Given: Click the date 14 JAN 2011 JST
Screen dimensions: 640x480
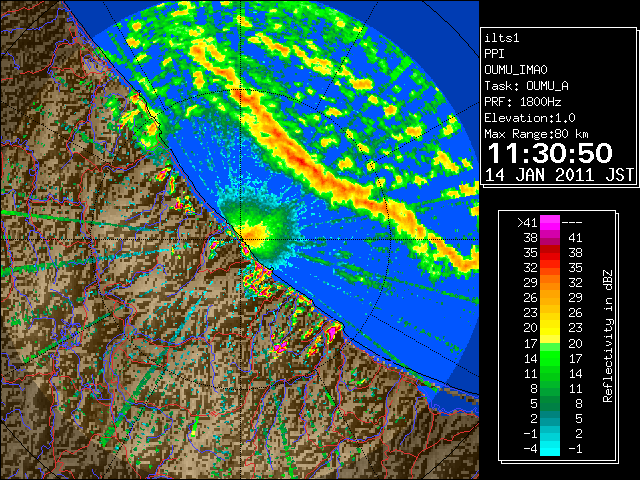Looking at the screenshot, I should (559, 175).
